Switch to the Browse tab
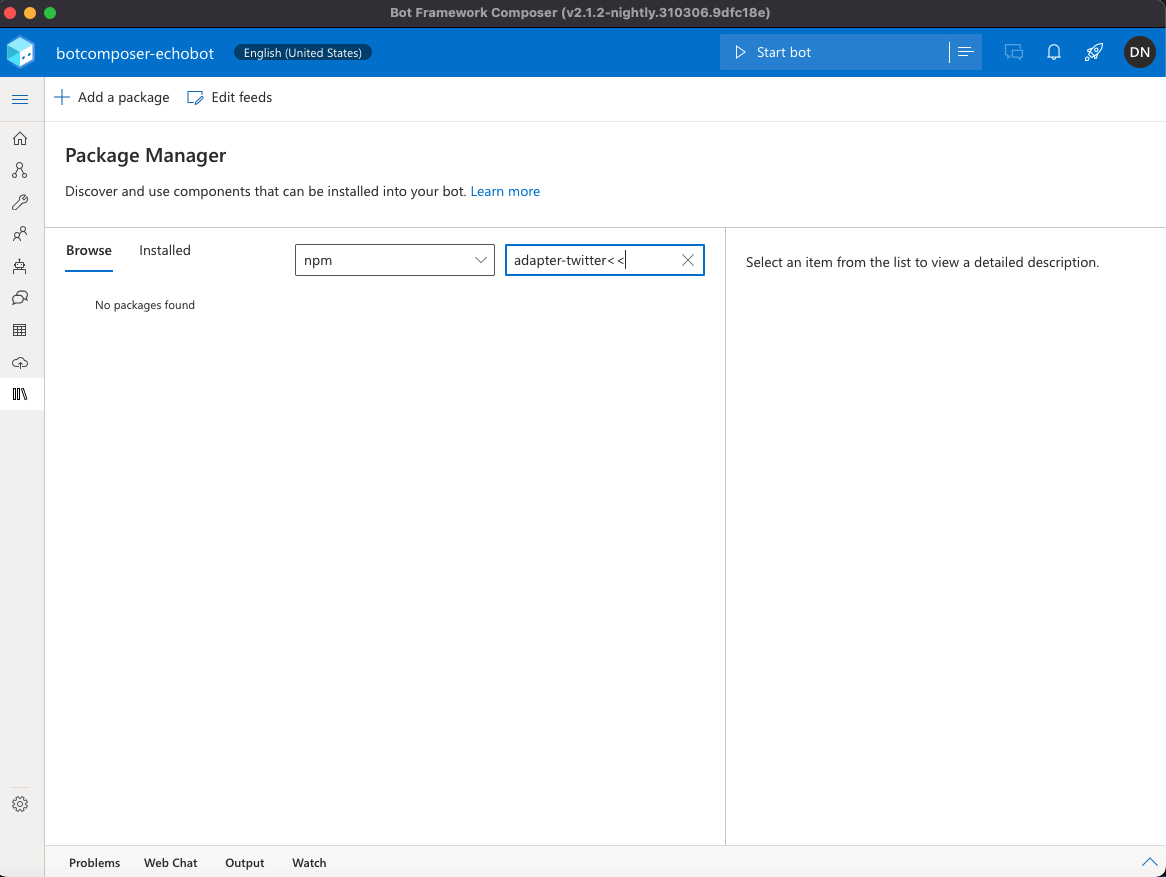Viewport: 1166px width, 877px height. click(88, 251)
